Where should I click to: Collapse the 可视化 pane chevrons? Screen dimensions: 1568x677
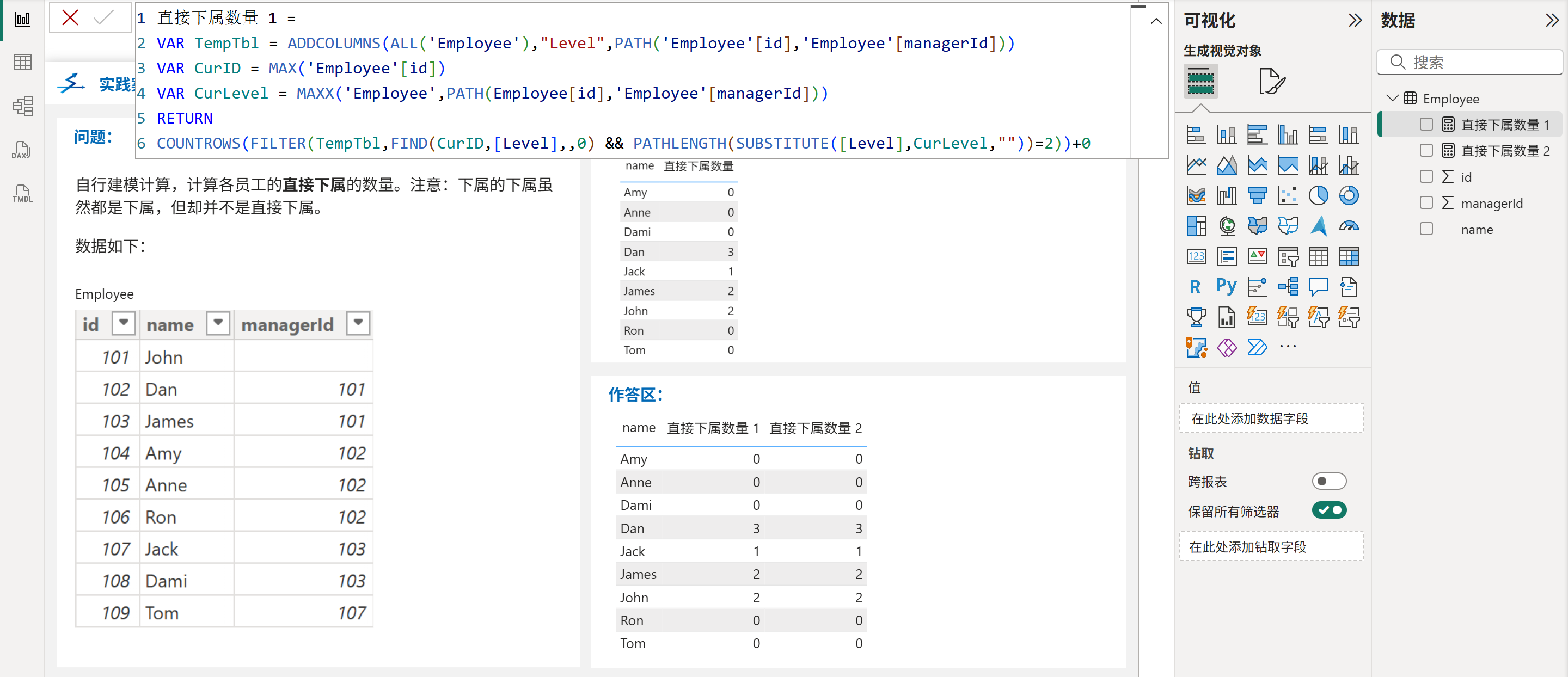(1355, 21)
